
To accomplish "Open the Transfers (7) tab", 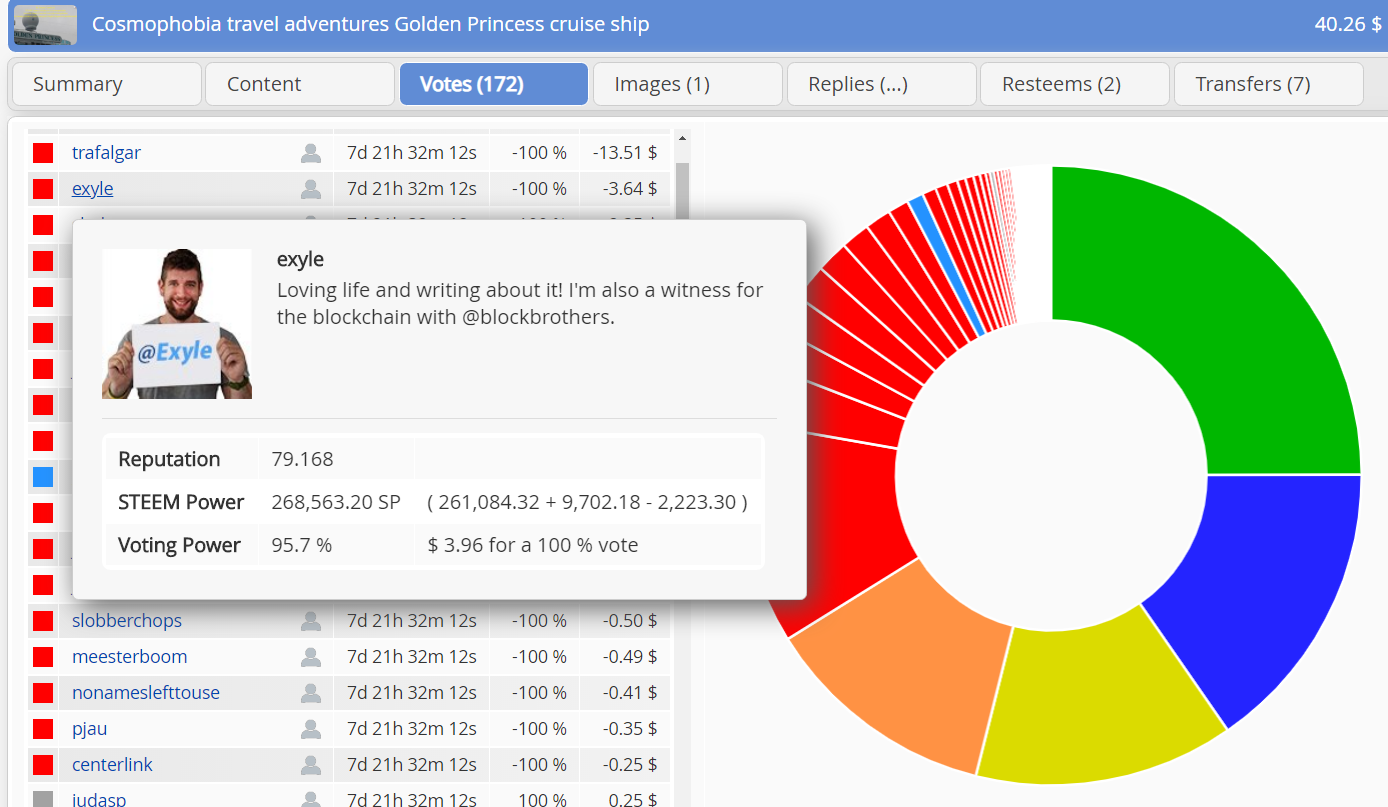I will click(x=1268, y=84).
